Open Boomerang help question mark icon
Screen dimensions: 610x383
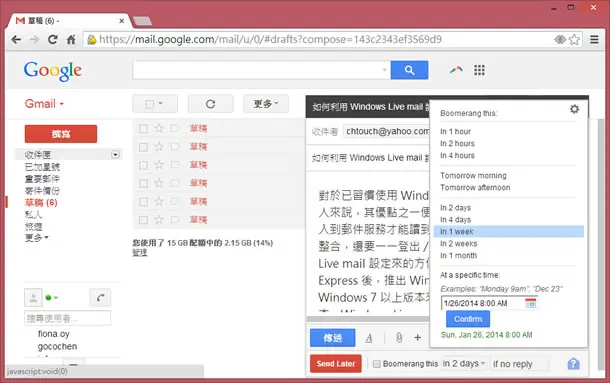point(573,364)
